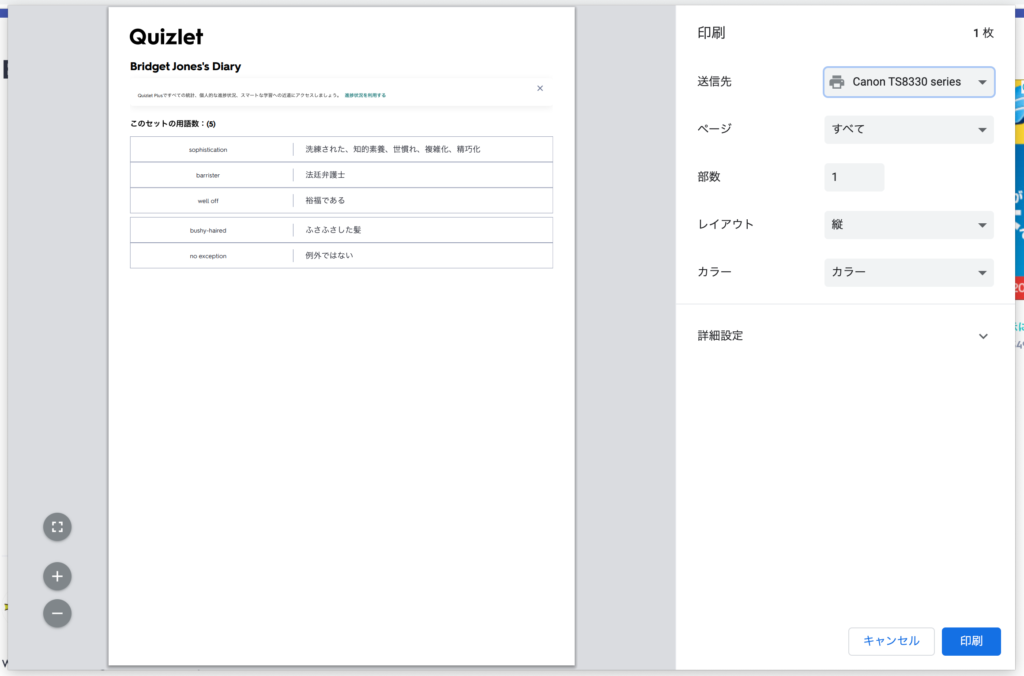The height and width of the screenshot is (676, 1024).
Task: Click the term bushy-haired
Action: point(208,230)
